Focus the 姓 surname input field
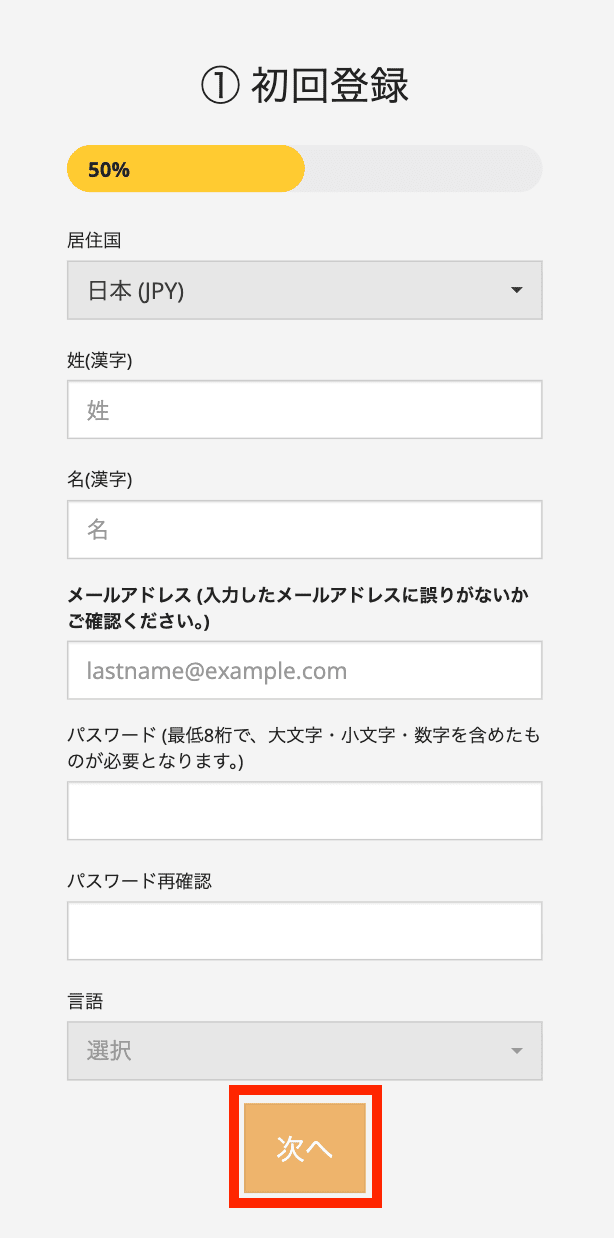The width and height of the screenshot is (614, 1238). click(x=304, y=410)
